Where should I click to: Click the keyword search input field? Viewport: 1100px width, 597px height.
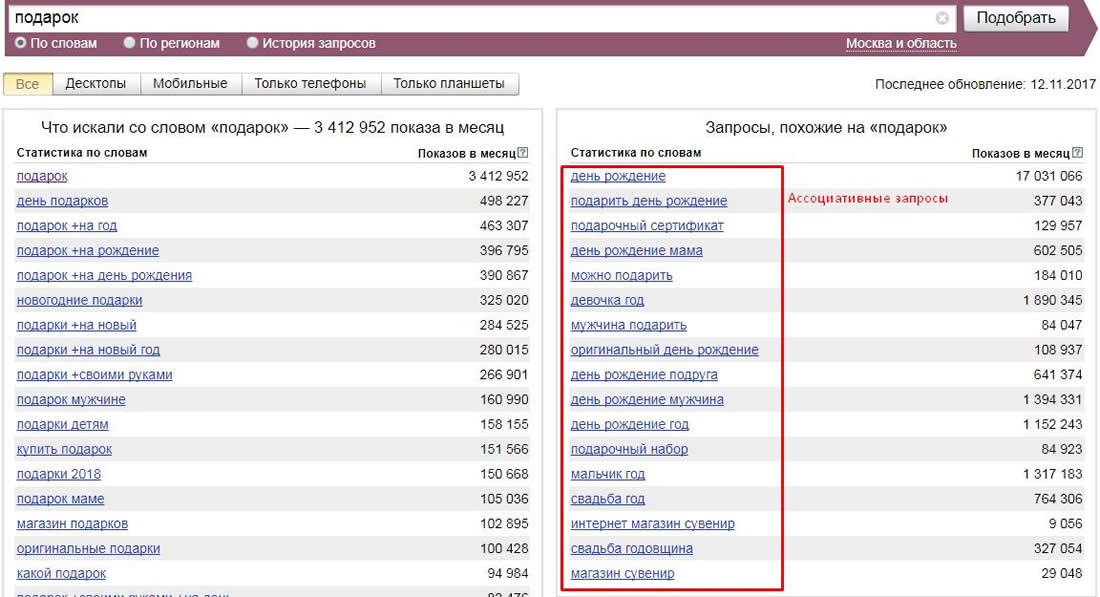point(400,17)
